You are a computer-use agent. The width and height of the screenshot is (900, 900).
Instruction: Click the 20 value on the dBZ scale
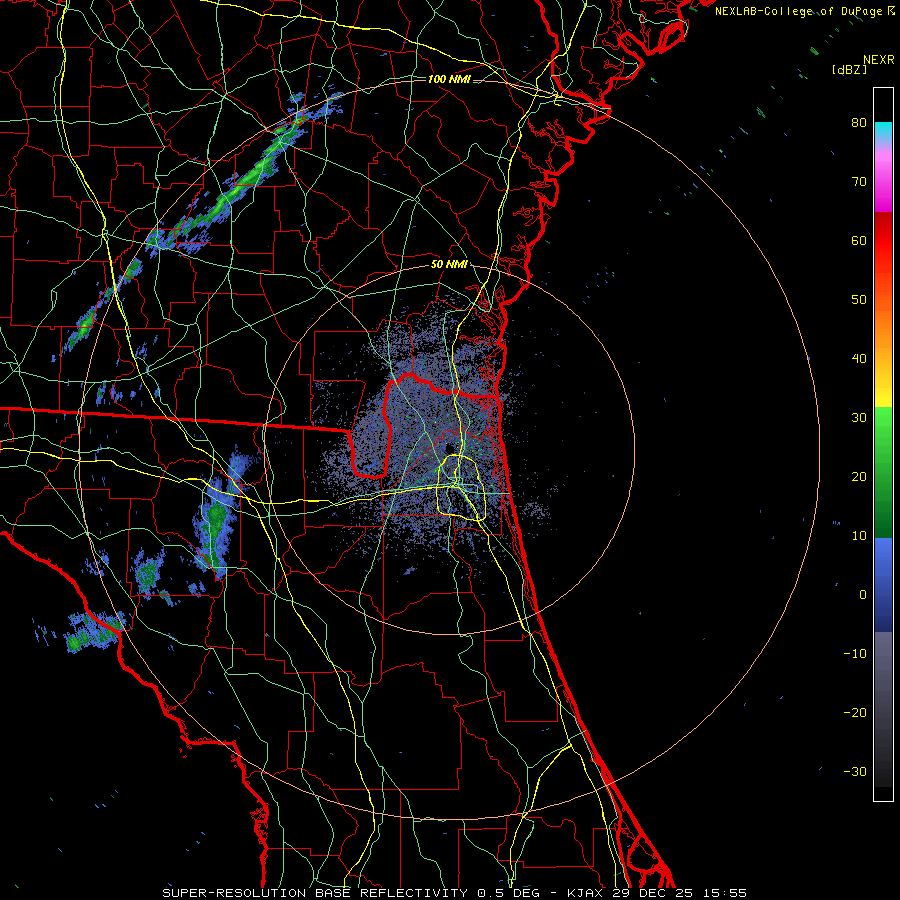859,476
